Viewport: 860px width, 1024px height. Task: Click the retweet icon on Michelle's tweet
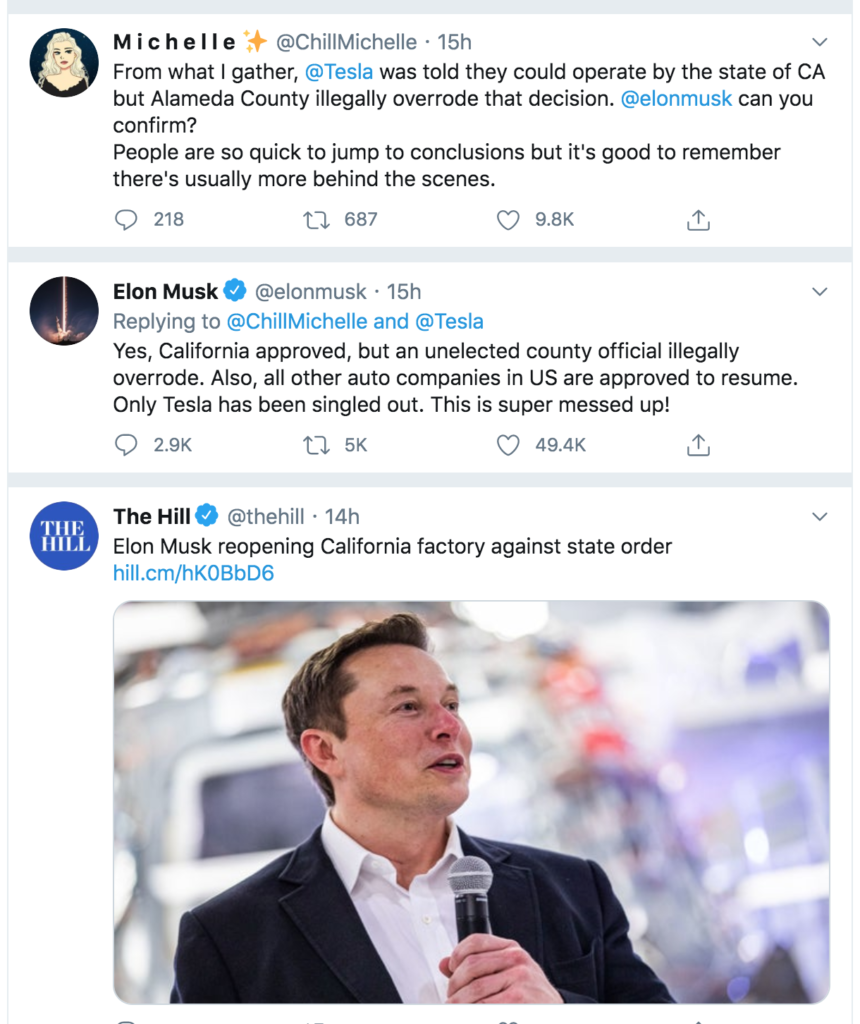point(316,219)
